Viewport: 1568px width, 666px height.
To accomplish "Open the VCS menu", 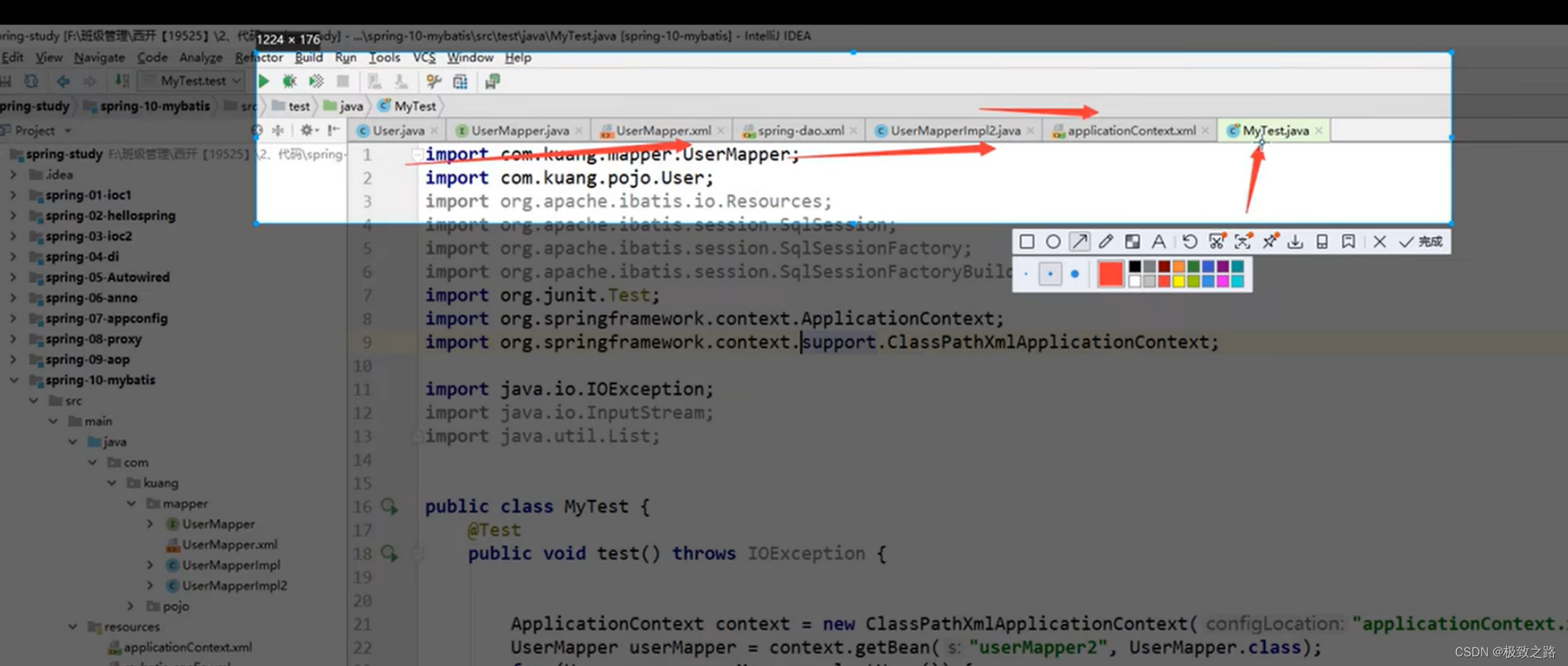I will [x=424, y=58].
